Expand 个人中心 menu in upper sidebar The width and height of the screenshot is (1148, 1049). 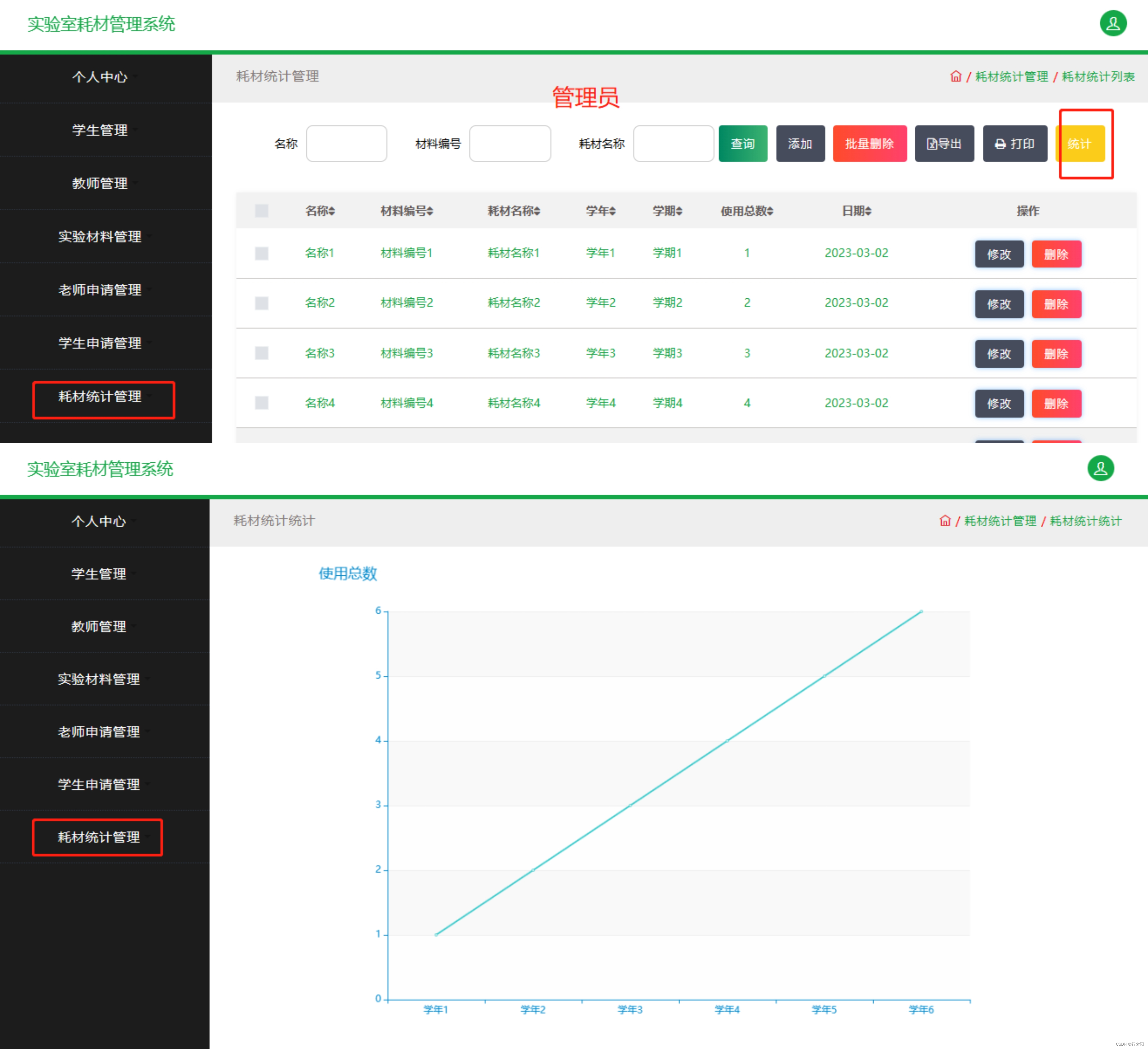click(x=100, y=77)
